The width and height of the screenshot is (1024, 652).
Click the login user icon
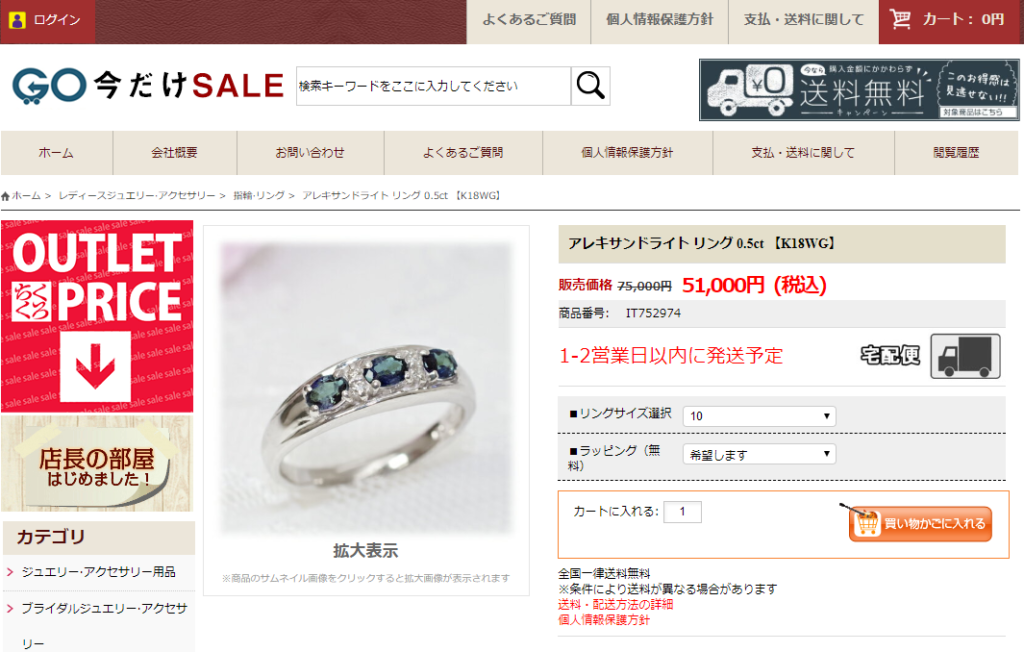coord(17,20)
